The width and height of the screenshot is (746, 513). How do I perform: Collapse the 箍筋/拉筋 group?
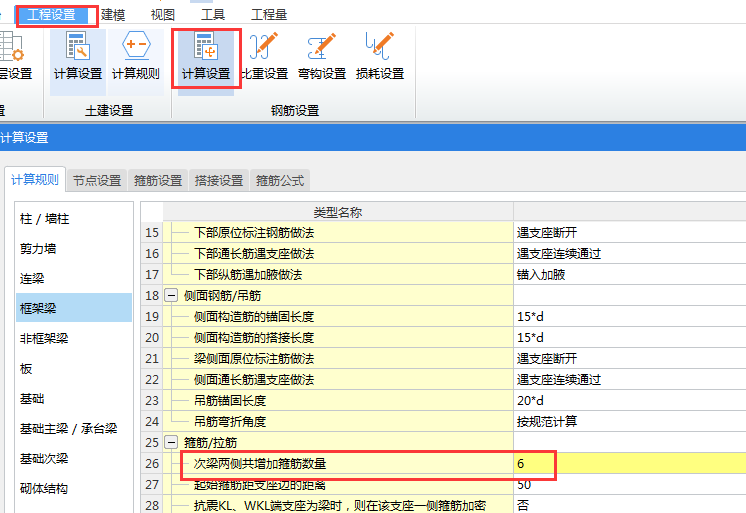pyautogui.click(x=171, y=443)
